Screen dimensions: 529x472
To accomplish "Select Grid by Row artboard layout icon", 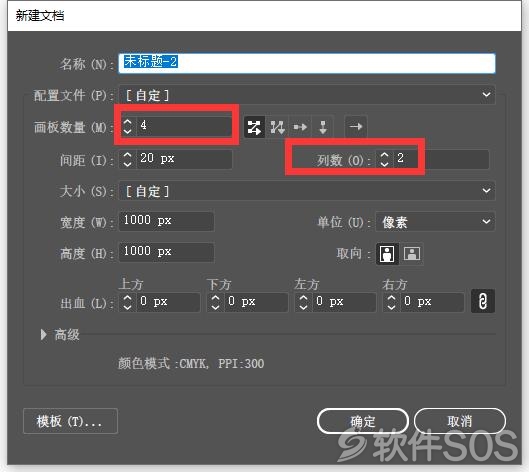I will (x=254, y=127).
